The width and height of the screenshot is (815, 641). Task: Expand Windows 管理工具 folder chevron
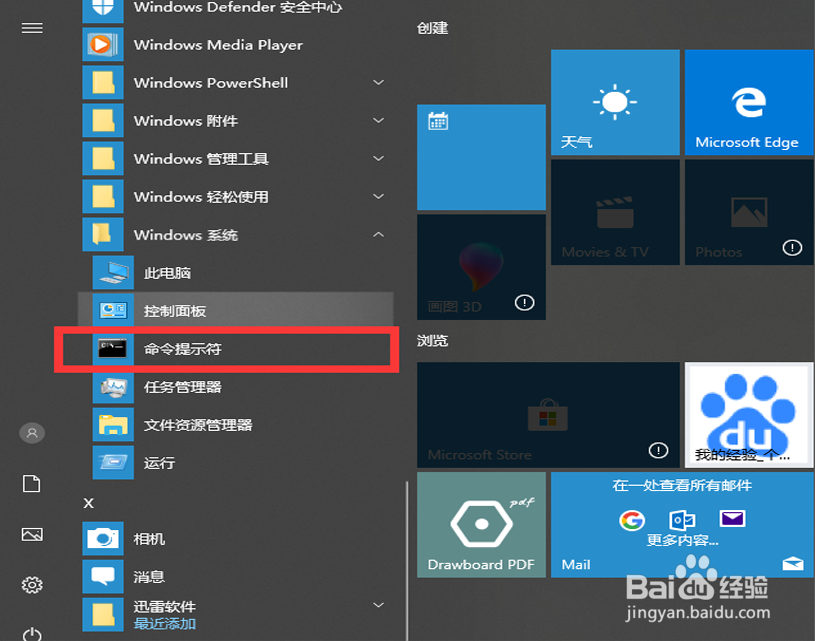(x=379, y=158)
